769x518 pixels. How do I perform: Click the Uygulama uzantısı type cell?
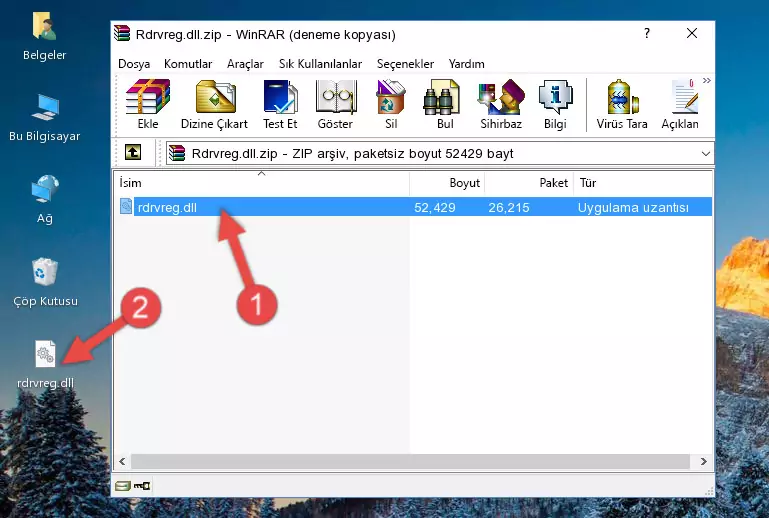[633, 207]
